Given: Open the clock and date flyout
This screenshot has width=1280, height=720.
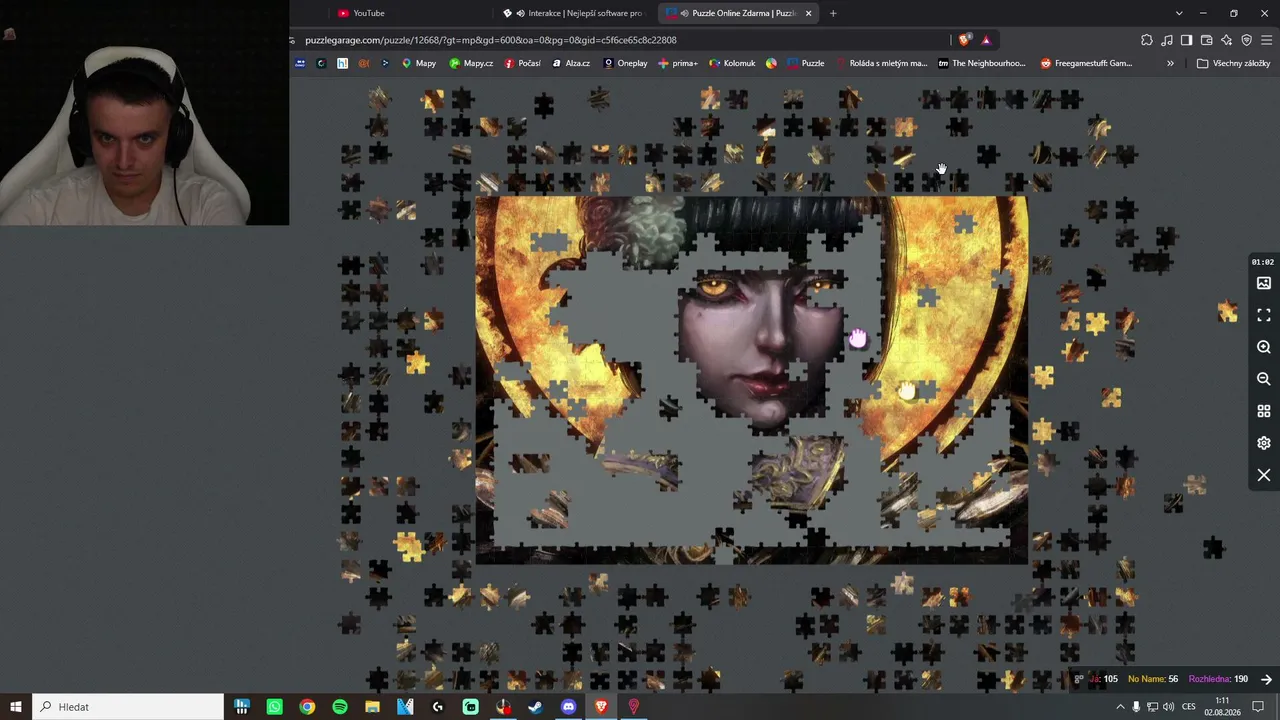Looking at the screenshot, I should (1222, 707).
